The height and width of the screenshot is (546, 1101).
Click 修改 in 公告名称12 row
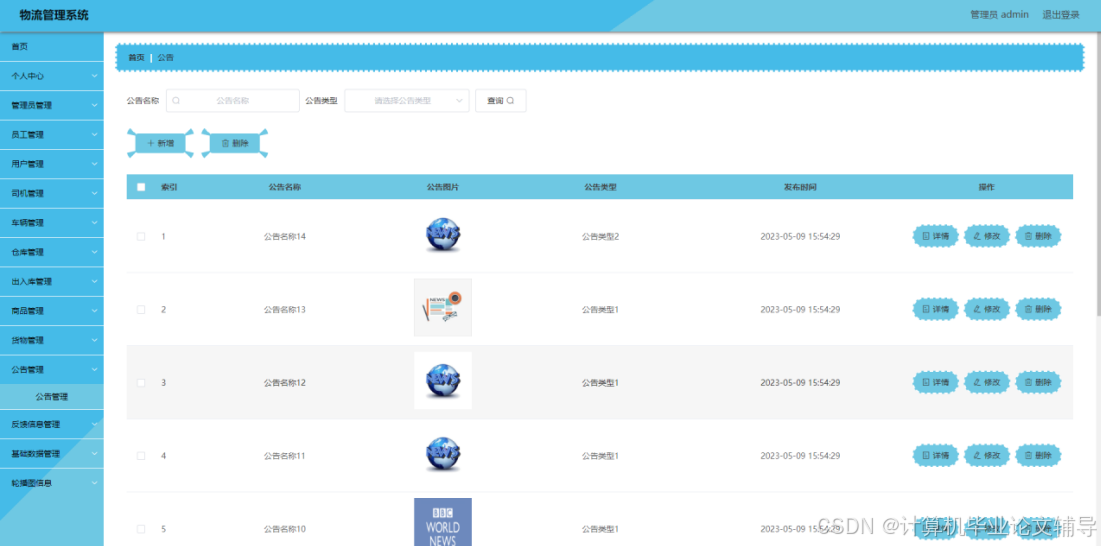[987, 382]
